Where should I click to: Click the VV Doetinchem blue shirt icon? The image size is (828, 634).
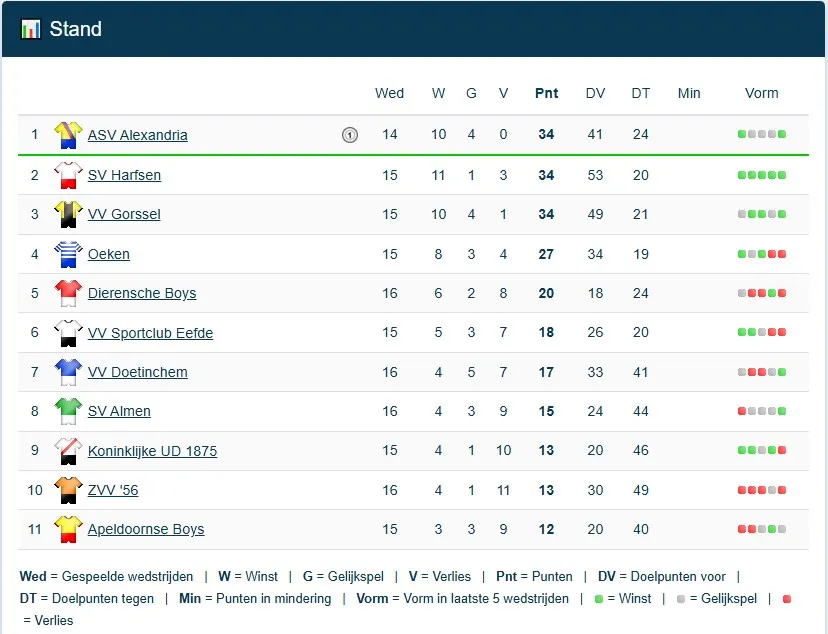(x=68, y=372)
